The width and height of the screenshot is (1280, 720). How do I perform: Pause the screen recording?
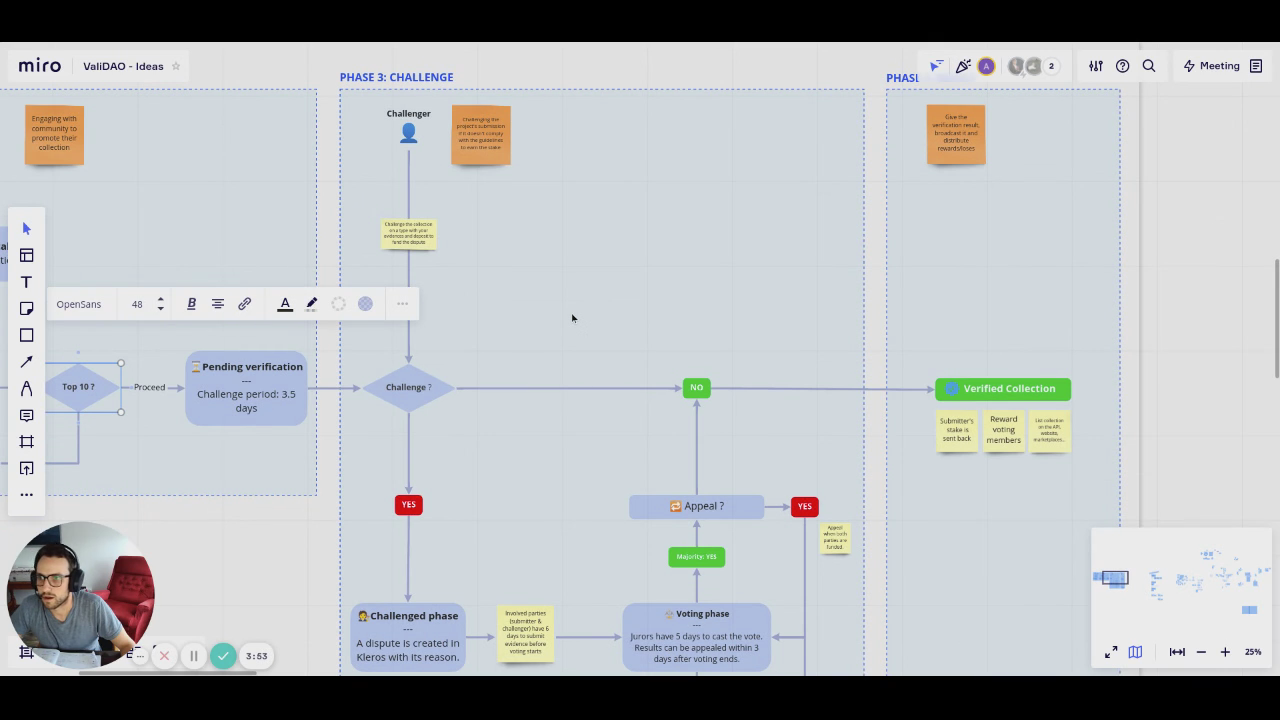(194, 656)
